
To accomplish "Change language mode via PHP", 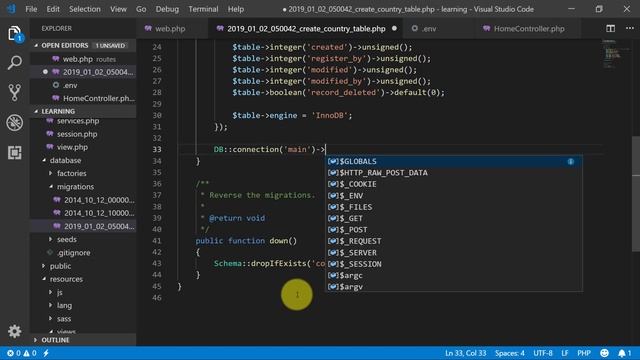I will (x=584, y=353).
